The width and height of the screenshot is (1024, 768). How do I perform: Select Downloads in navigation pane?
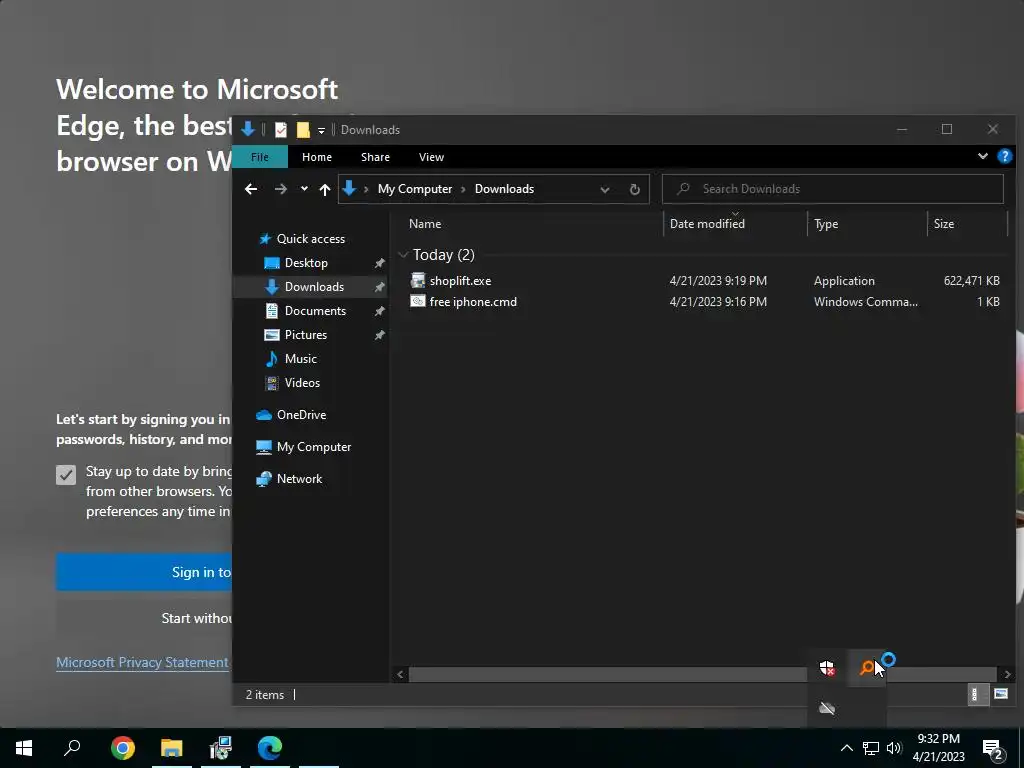(x=313, y=287)
